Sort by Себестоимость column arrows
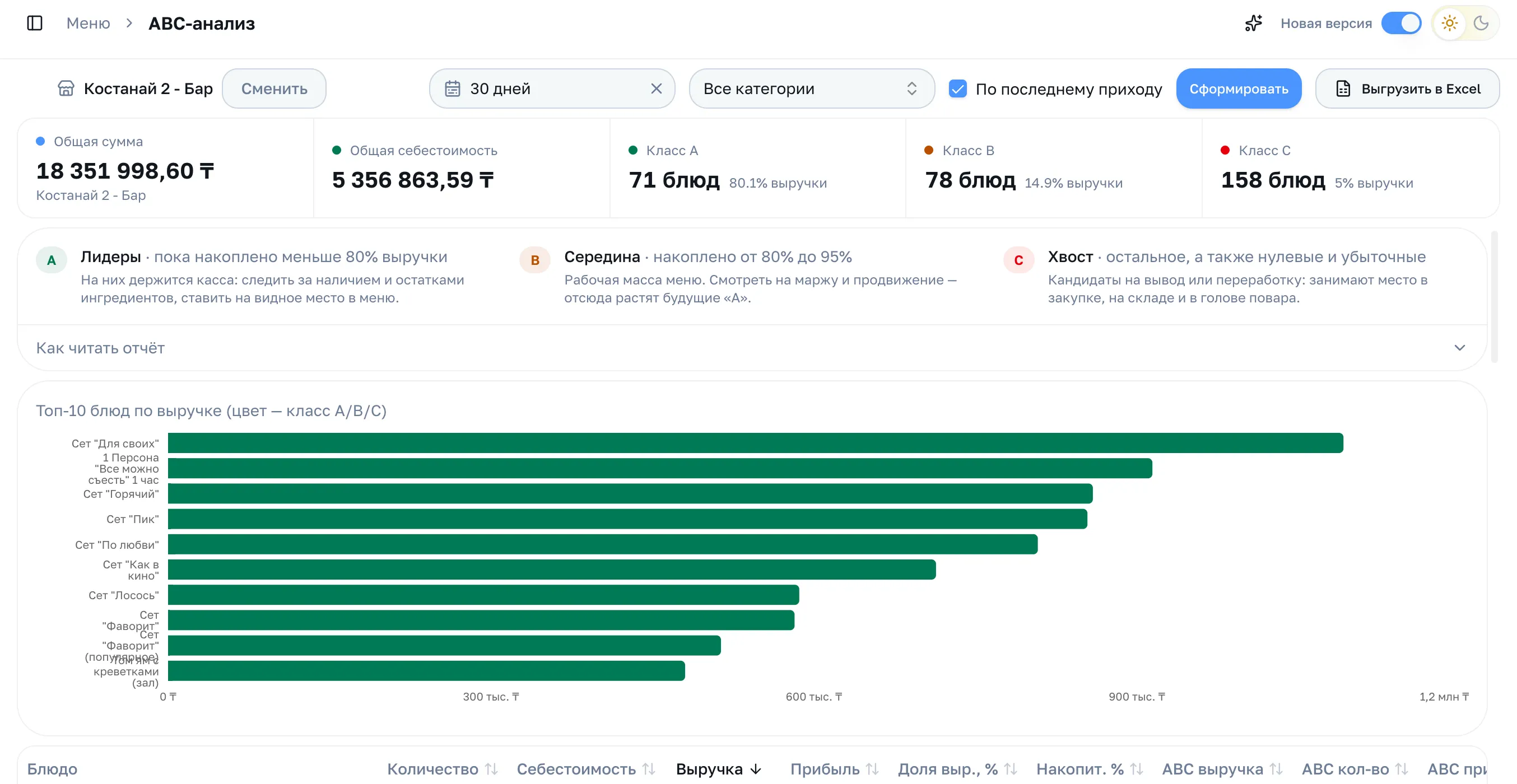Image resolution: width=1517 pixels, height=784 pixels. click(x=649, y=769)
